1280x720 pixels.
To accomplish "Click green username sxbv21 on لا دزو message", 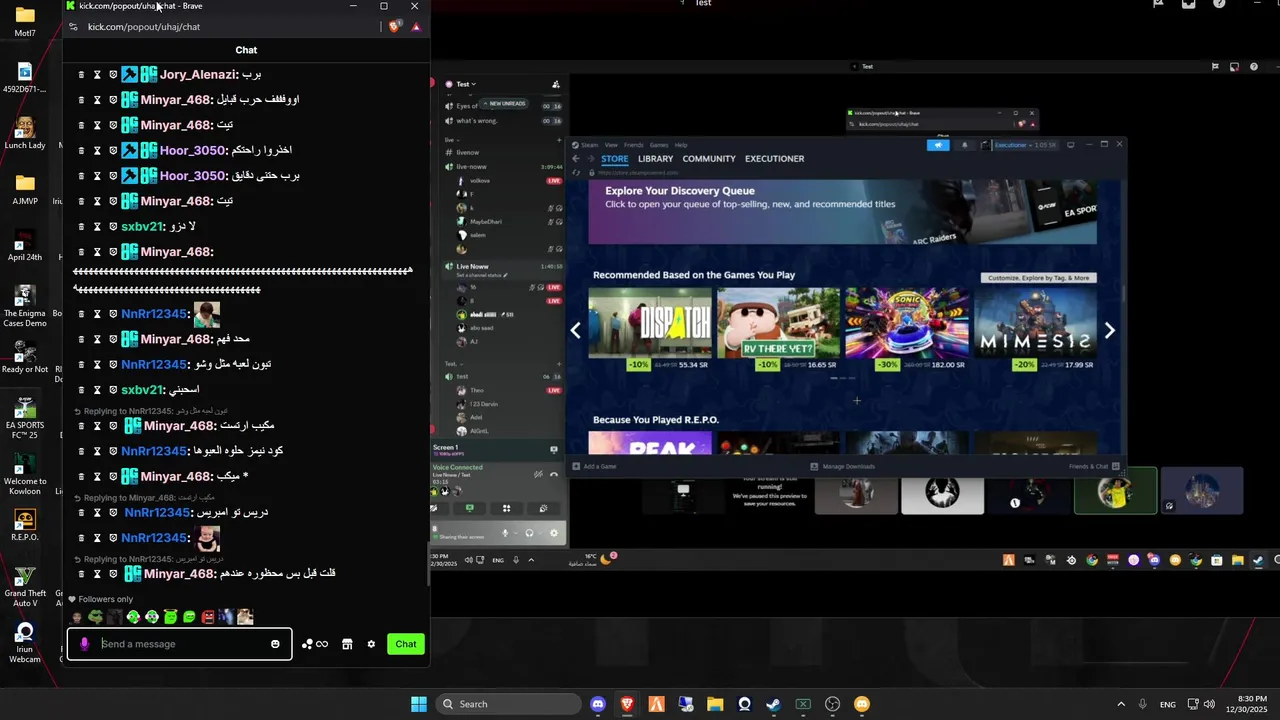I will point(141,226).
